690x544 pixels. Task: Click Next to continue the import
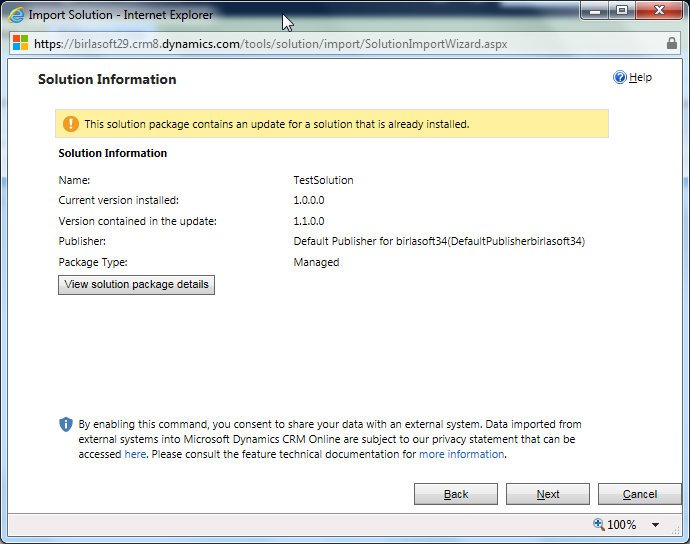548,494
